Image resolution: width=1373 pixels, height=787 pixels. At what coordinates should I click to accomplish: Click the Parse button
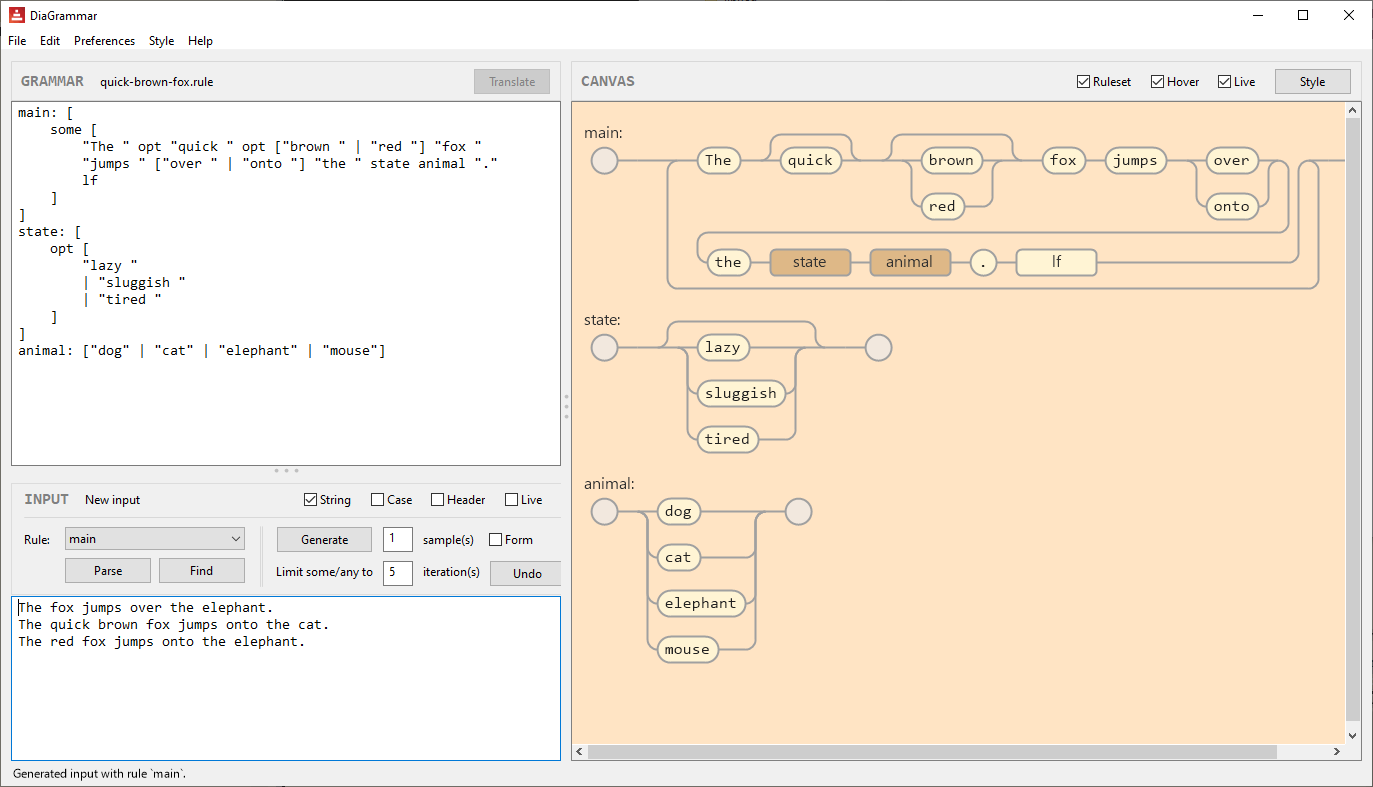(107, 570)
